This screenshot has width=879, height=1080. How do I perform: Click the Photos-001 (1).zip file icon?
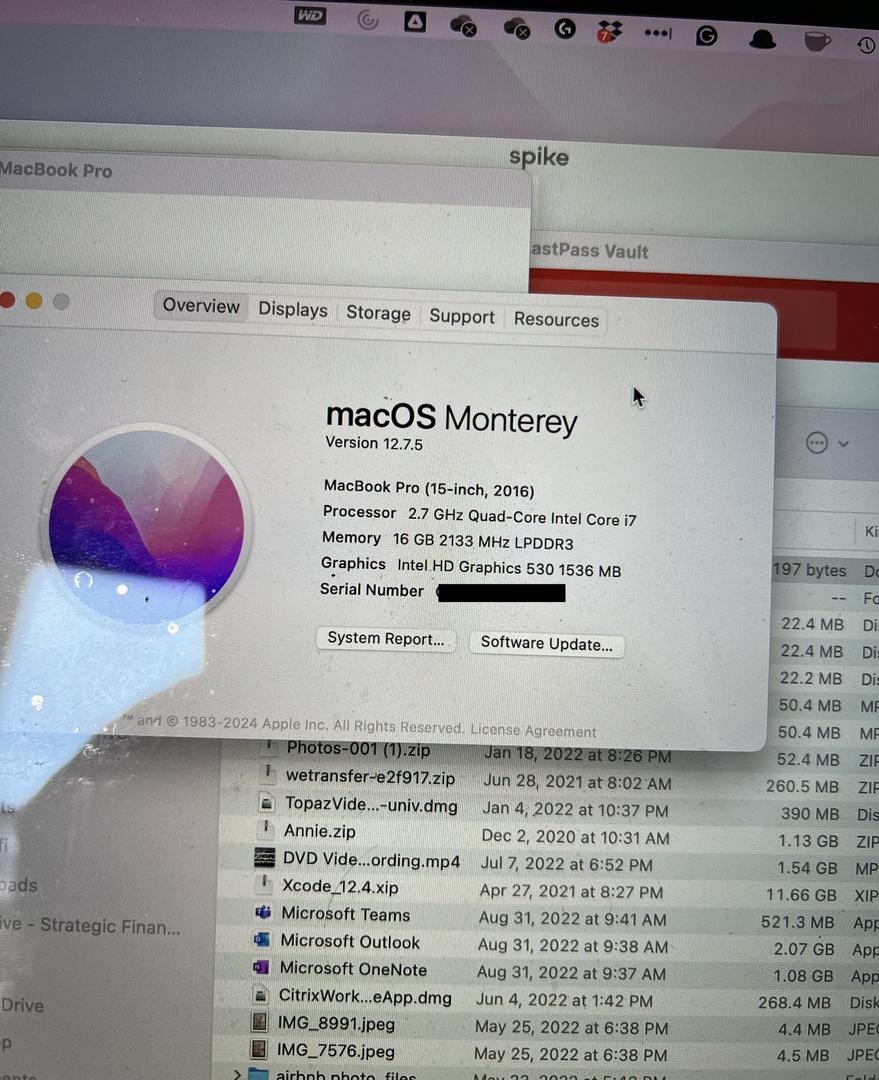point(269,747)
